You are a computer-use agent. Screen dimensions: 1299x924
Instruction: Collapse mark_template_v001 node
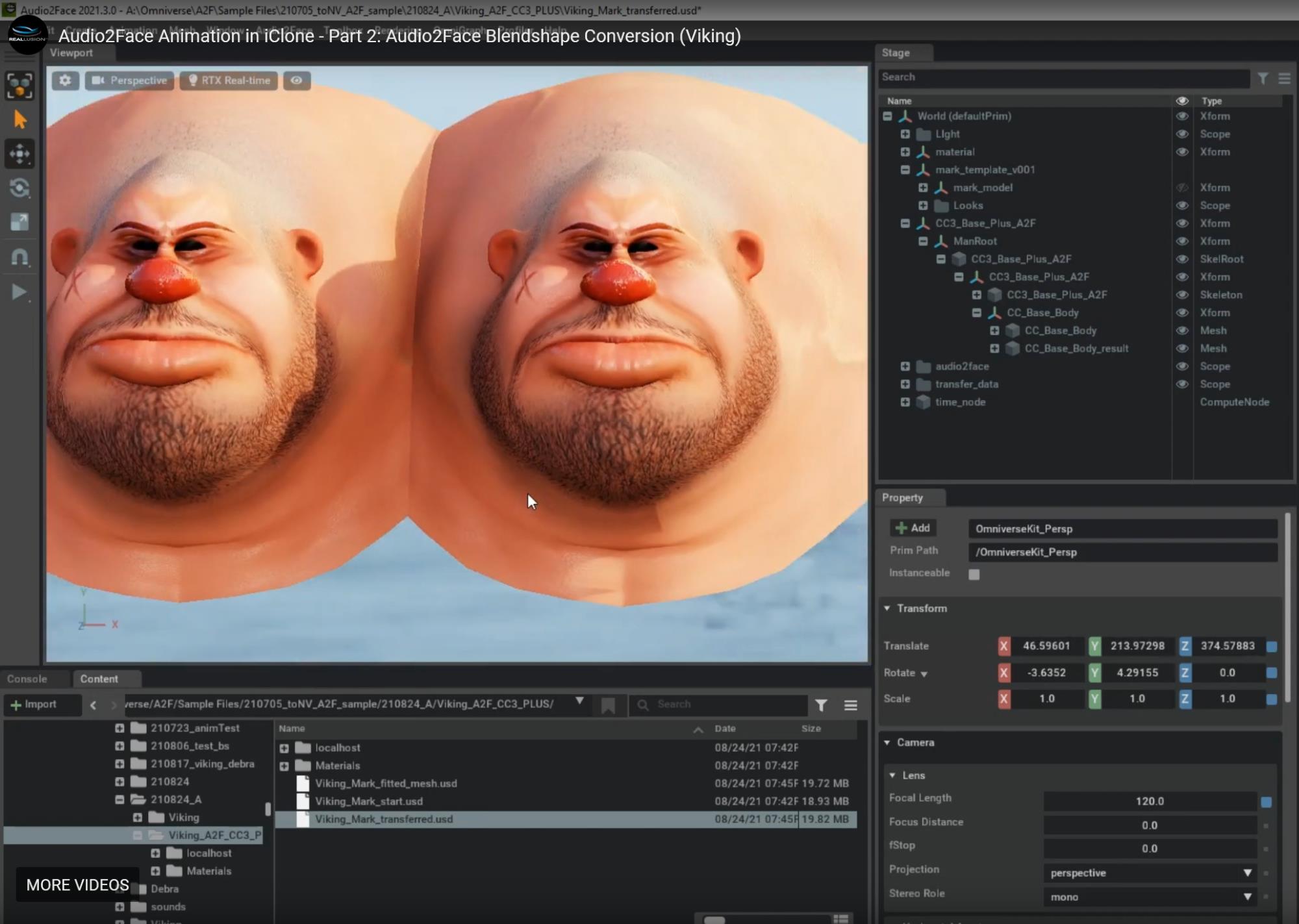point(905,169)
